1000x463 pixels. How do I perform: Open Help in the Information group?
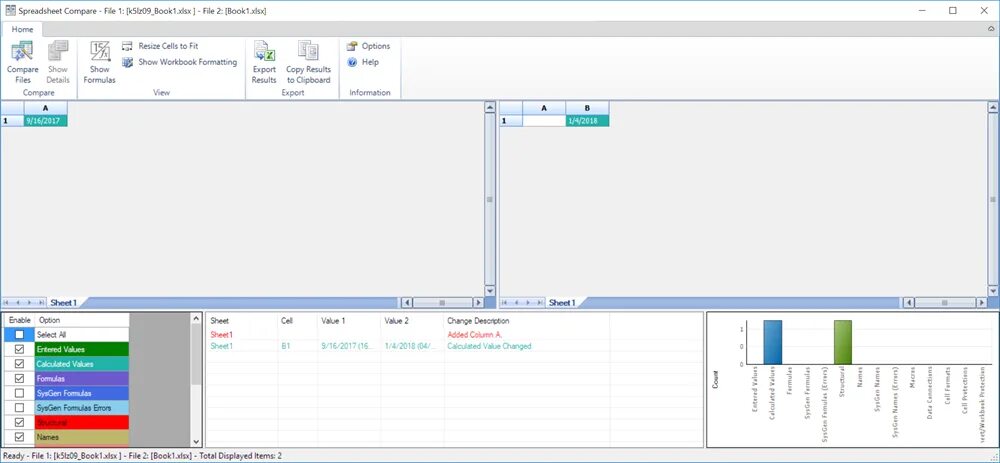(363, 62)
